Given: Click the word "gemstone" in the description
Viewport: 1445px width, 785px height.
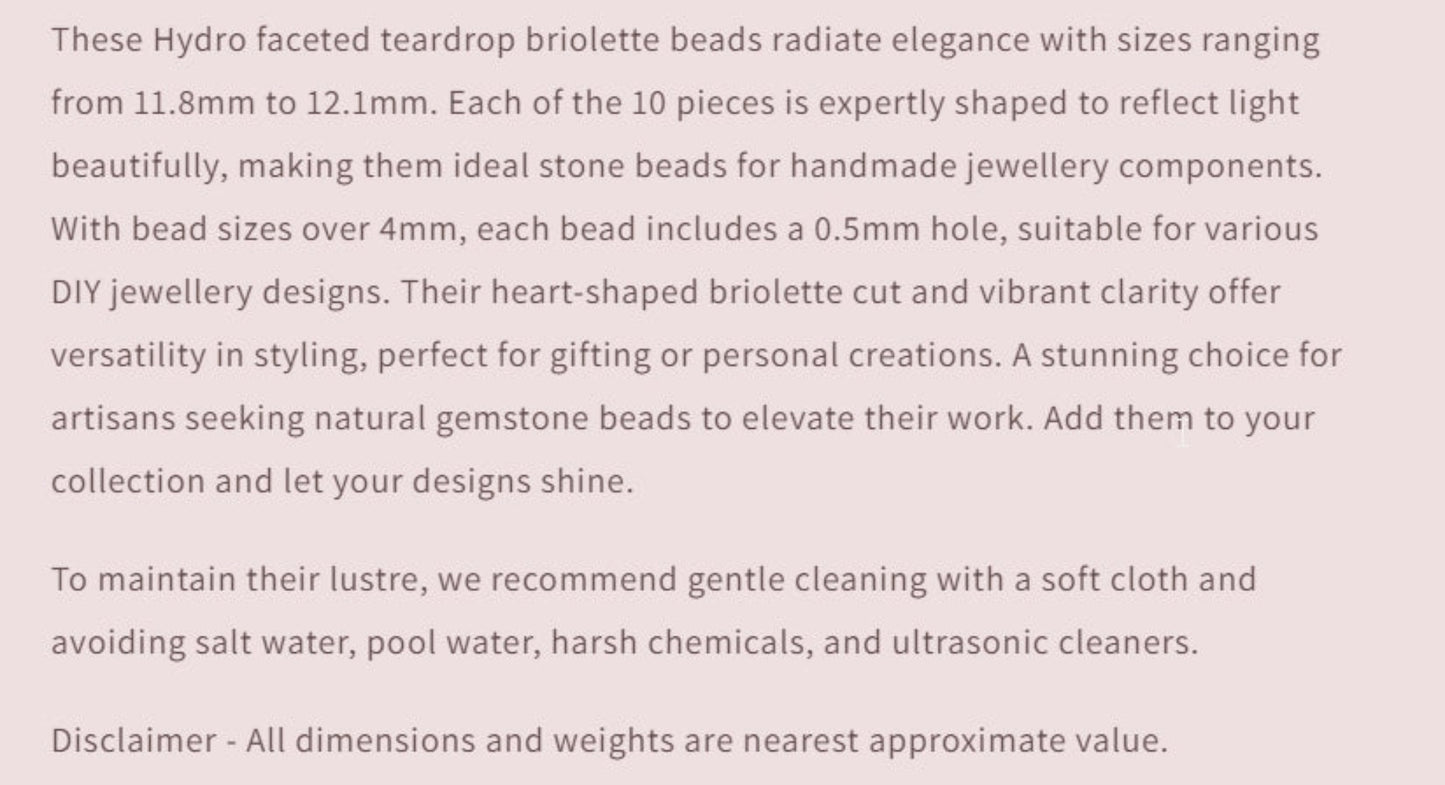Looking at the screenshot, I should point(512,418).
